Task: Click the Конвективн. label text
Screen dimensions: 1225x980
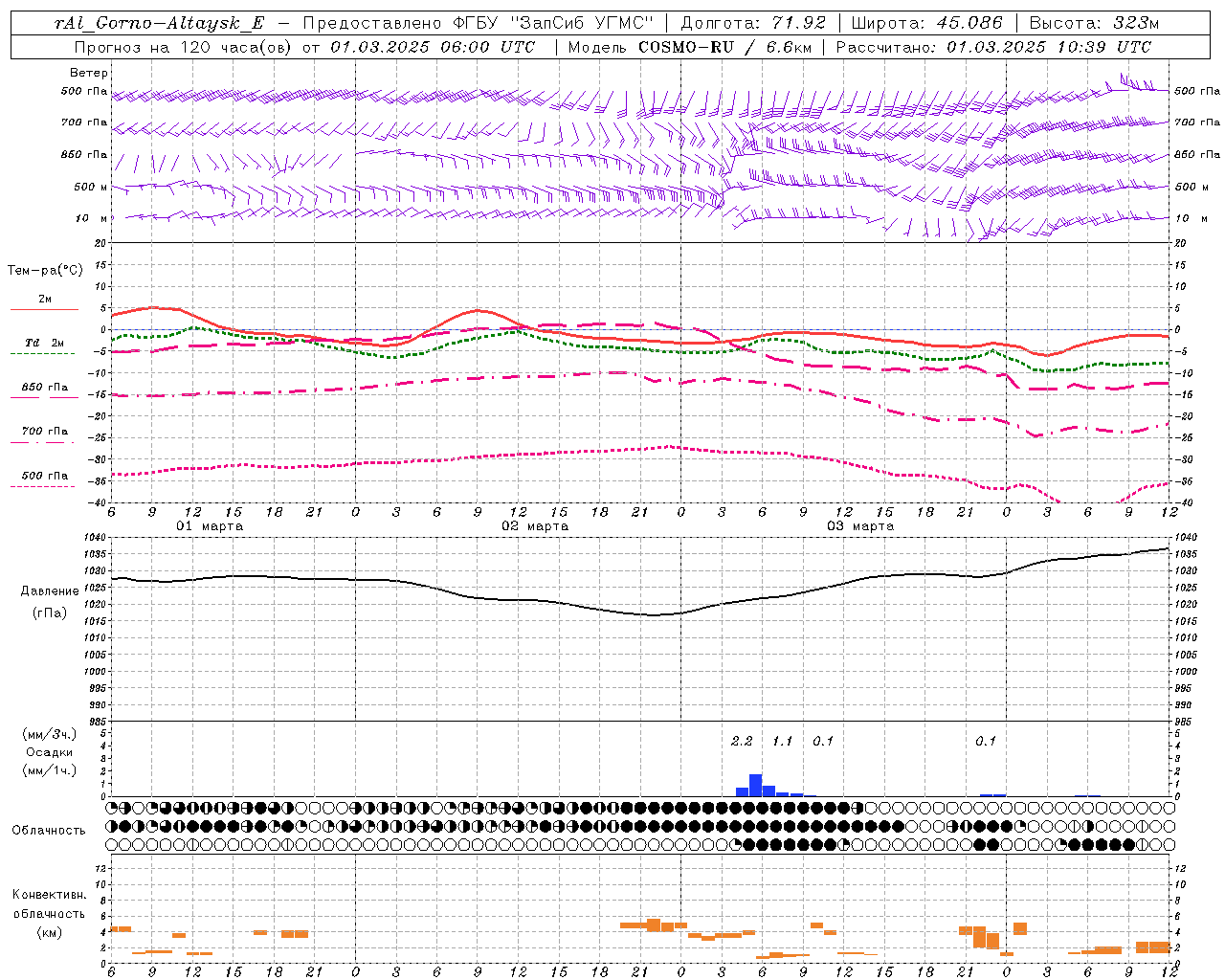Action: click(x=49, y=895)
